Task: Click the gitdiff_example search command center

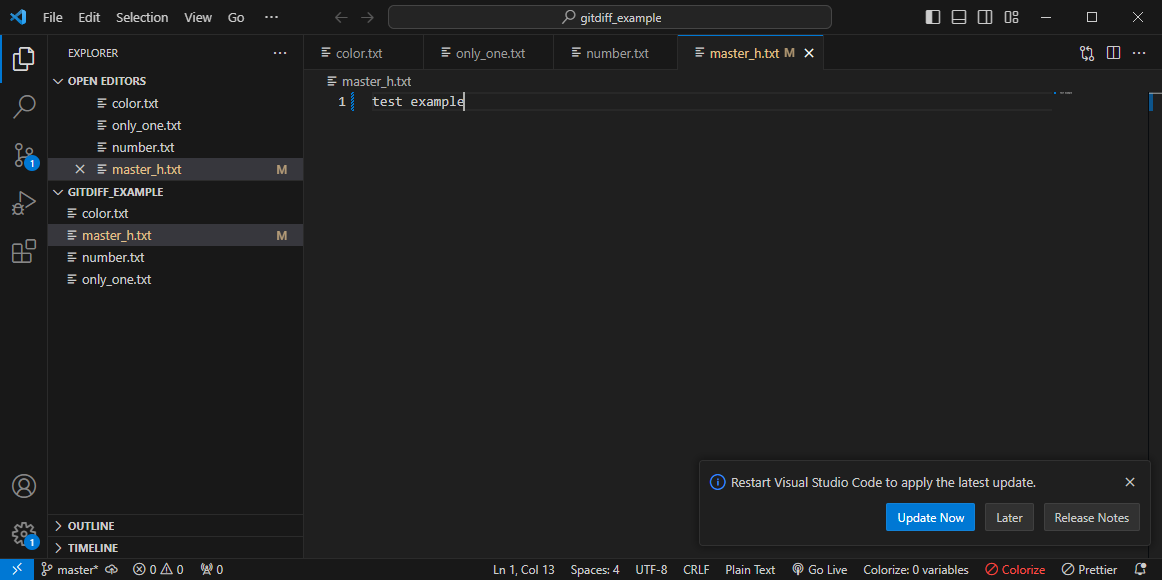Action: point(610,17)
